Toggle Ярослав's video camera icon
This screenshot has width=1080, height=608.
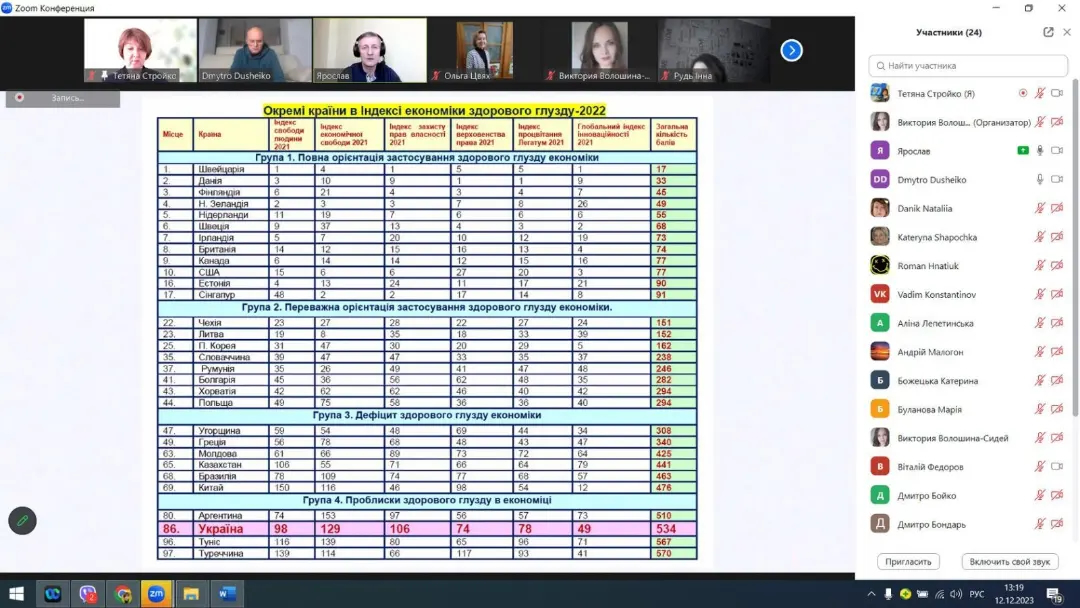click(1057, 151)
